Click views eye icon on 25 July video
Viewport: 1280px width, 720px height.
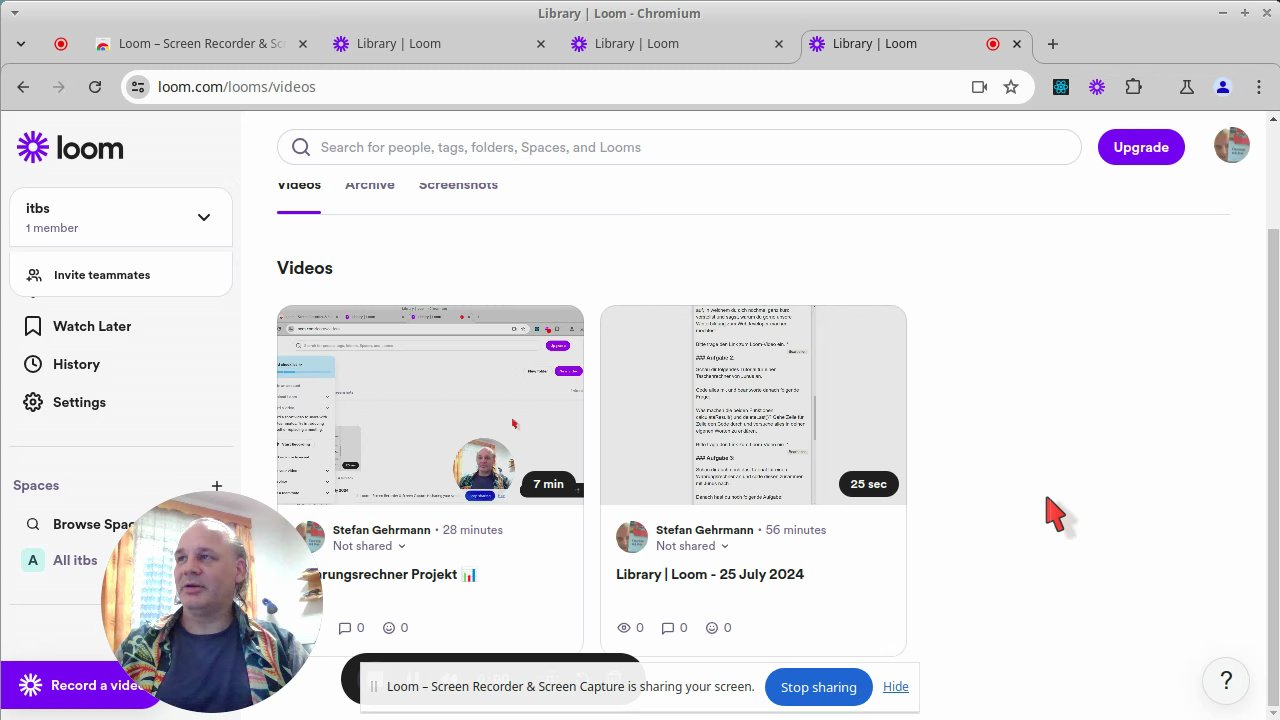point(624,628)
